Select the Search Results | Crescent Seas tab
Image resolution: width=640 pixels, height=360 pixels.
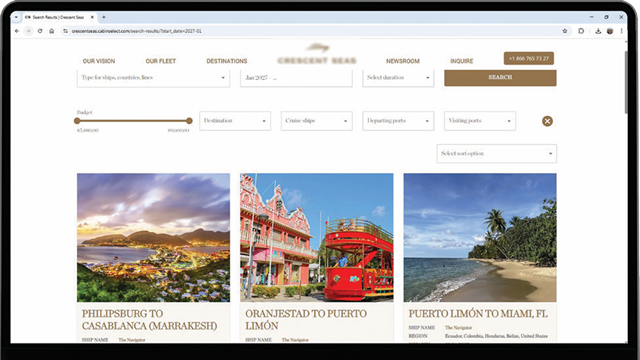pyautogui.click(x=58, y=17)
